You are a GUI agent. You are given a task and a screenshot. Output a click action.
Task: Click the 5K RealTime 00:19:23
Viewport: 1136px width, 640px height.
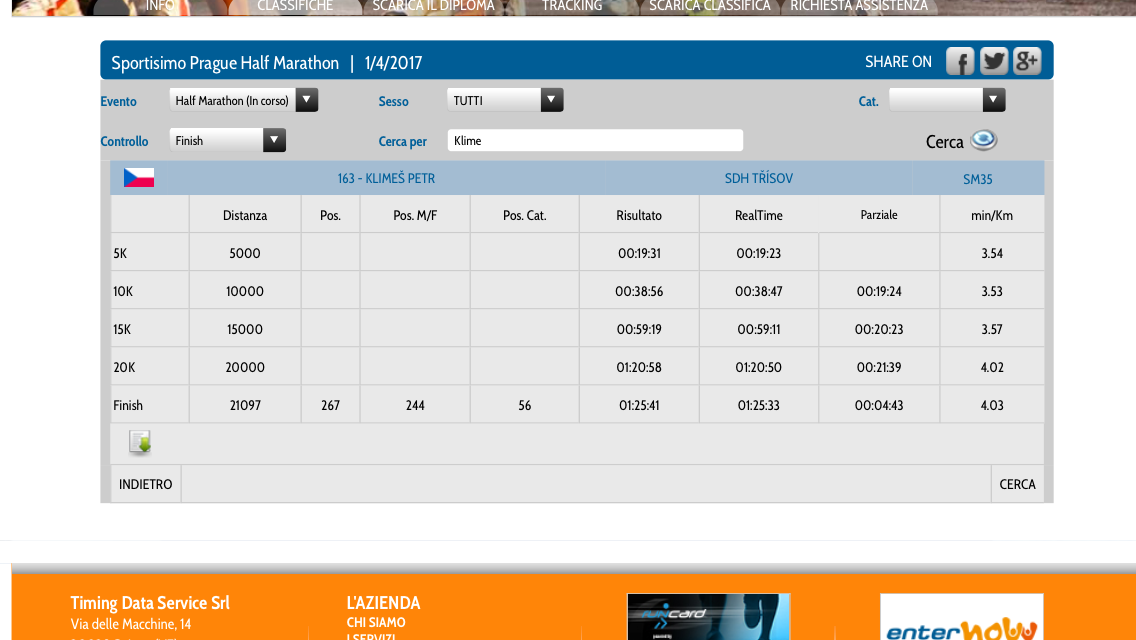click(x=759, y=253)
